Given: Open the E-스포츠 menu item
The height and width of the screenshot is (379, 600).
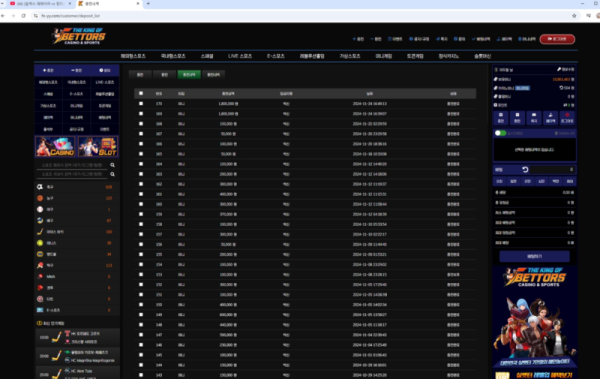Looking at the screenshot, I should pyautogui.click(x=276, y=56).
